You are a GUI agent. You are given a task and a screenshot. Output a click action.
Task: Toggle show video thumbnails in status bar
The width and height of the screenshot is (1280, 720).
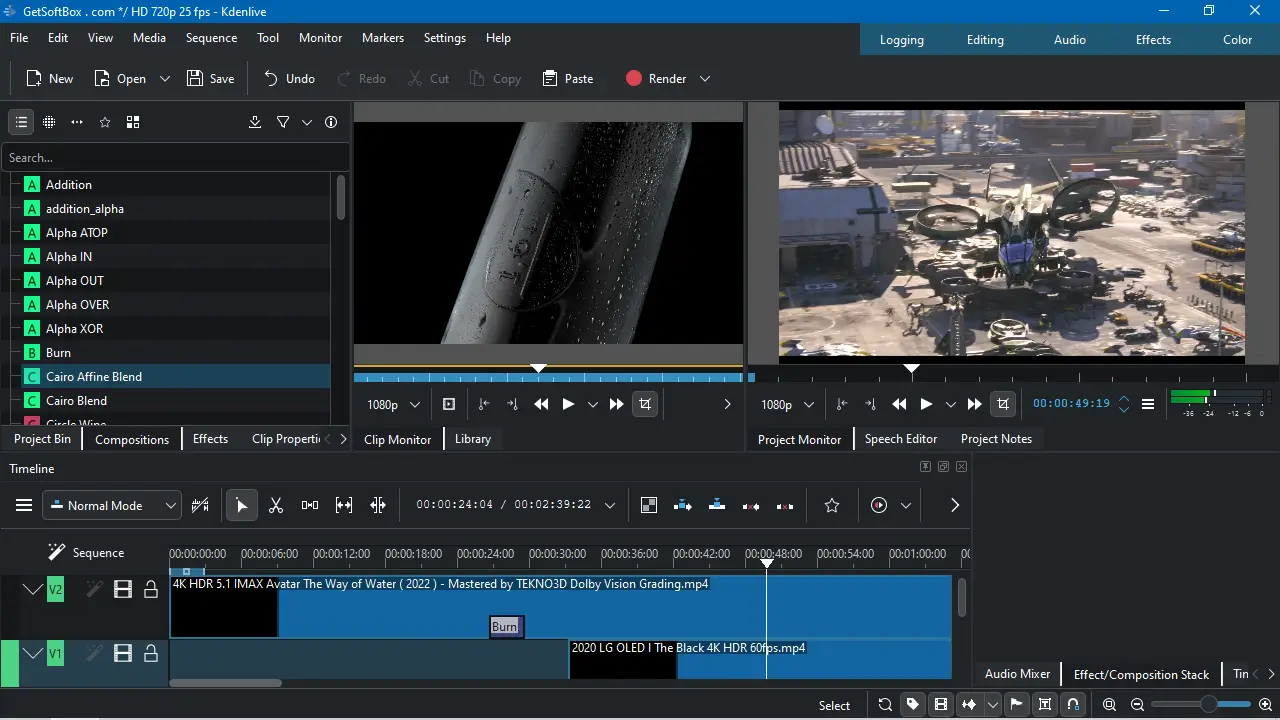point(941,705)
